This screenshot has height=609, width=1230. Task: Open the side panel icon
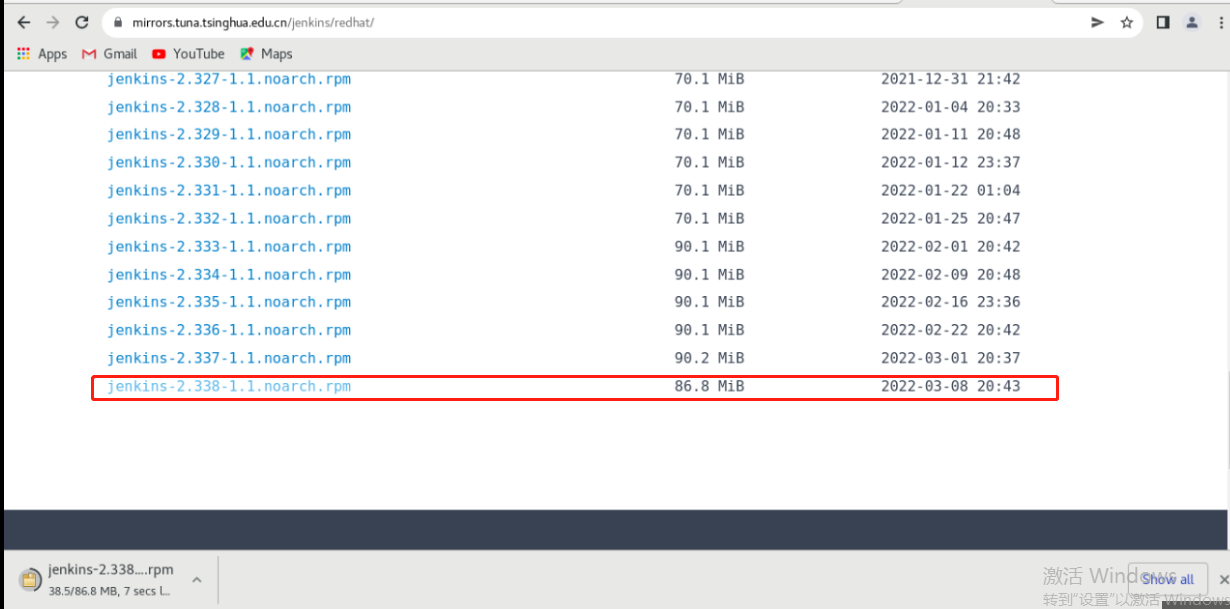pos(1163,22)
